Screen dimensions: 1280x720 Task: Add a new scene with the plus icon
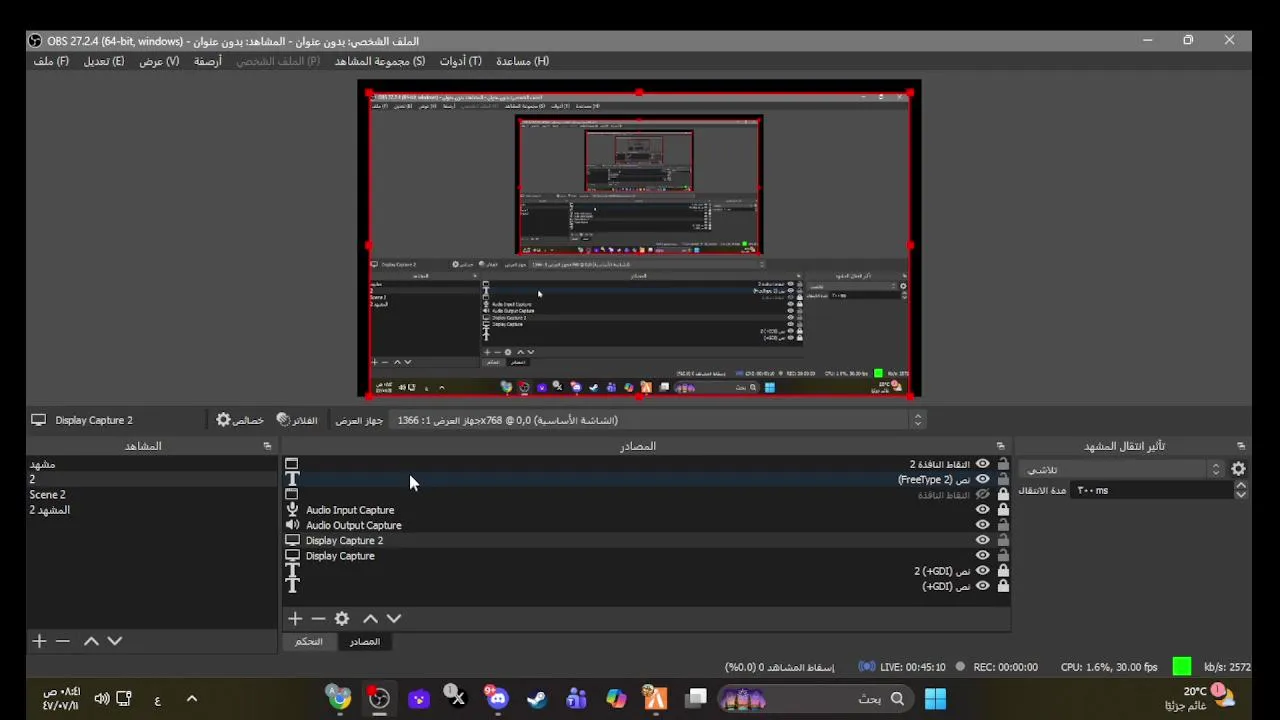coord(39,641)
